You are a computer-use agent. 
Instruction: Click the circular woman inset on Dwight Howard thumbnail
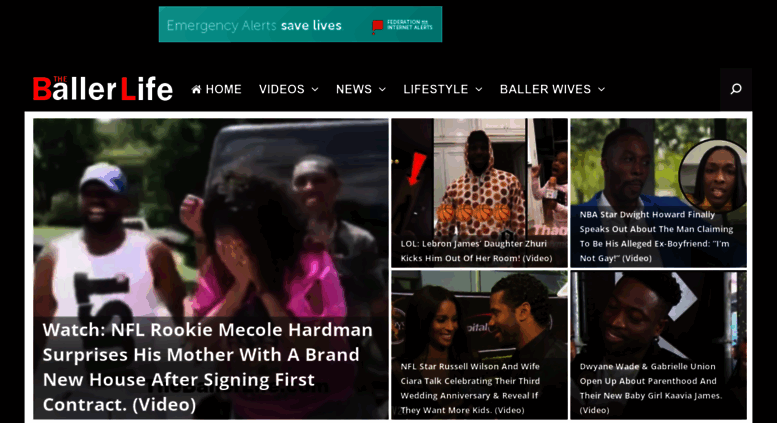click(x=714, y=177)
